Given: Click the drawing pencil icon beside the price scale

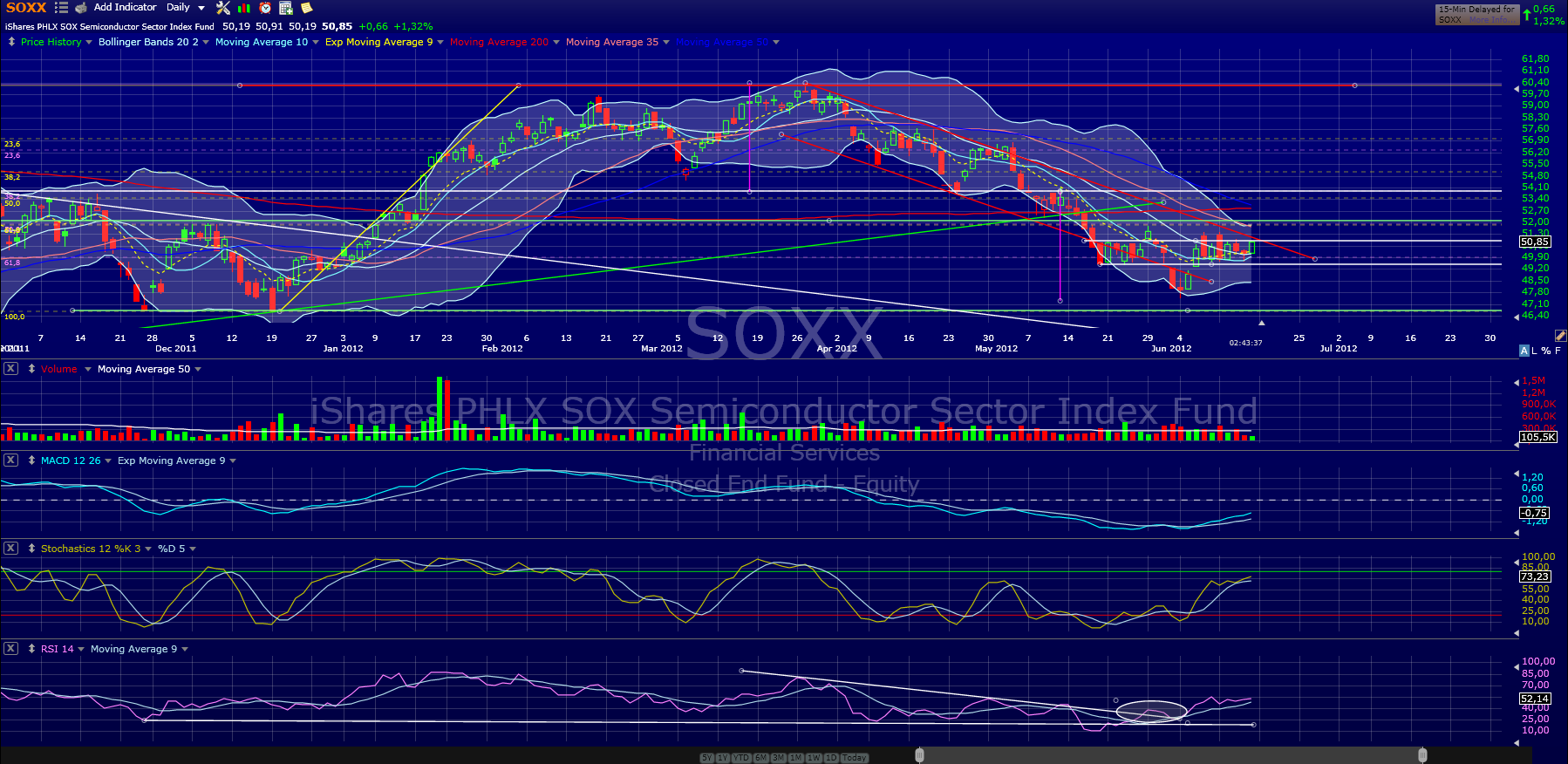Looking at the screenshot, I should pyautogui.click(x=1560, y=336).
